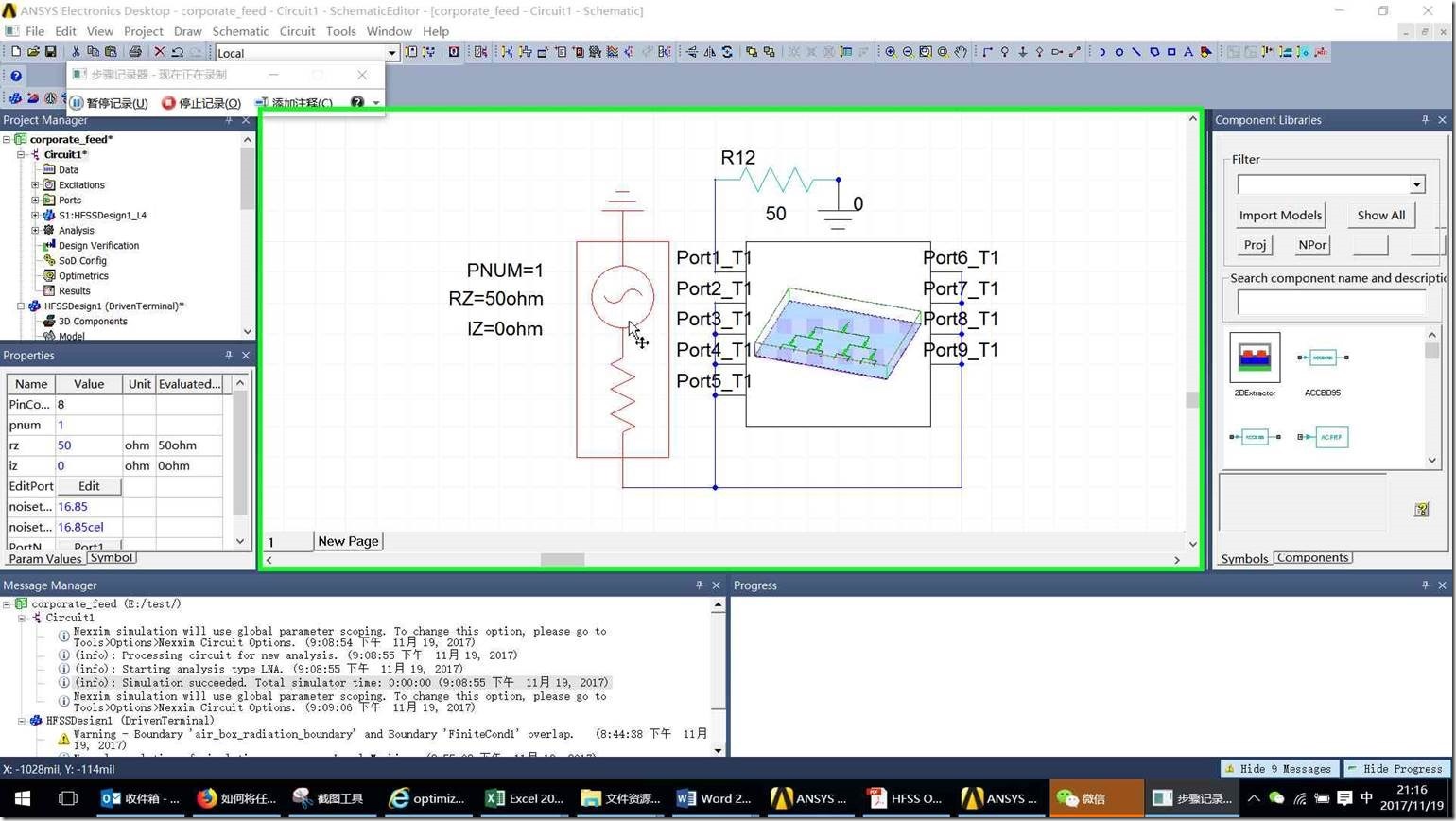
Task: Open the Circuit menu
Action: (x=297, y=31)
